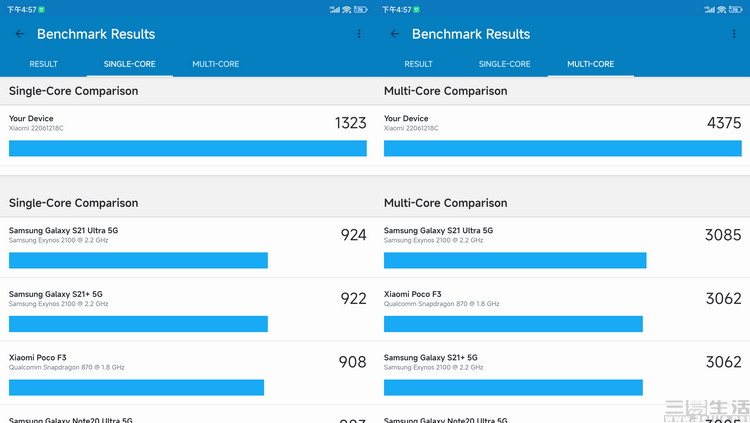This screenshot has width=750, height=423.
Task: Tap score 3062 for Galaxy S21+ 5G
Action: pyautogui.click(x=724, y=362)
